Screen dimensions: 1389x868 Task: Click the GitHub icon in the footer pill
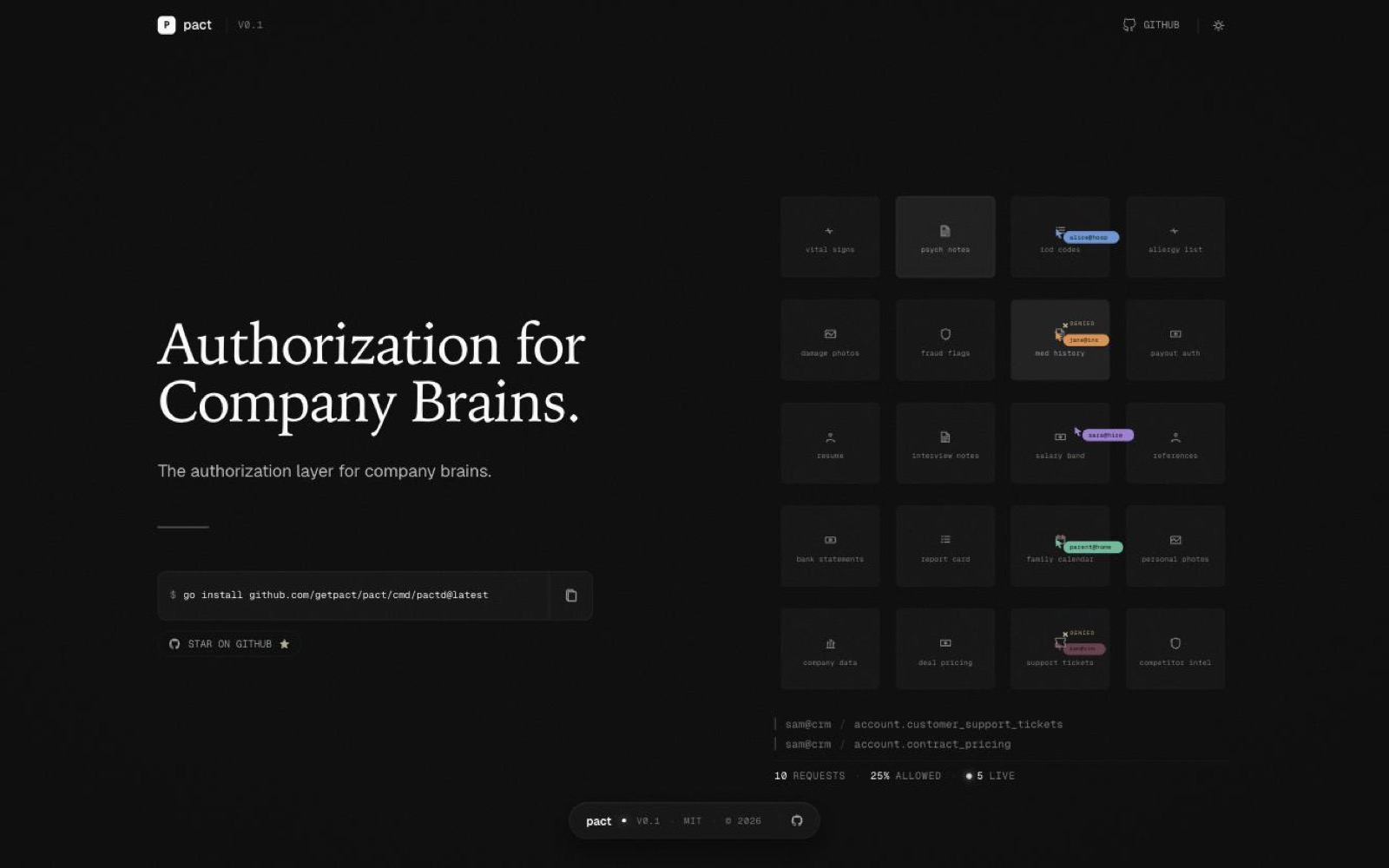pyautogui.click(x=797, y=821)
